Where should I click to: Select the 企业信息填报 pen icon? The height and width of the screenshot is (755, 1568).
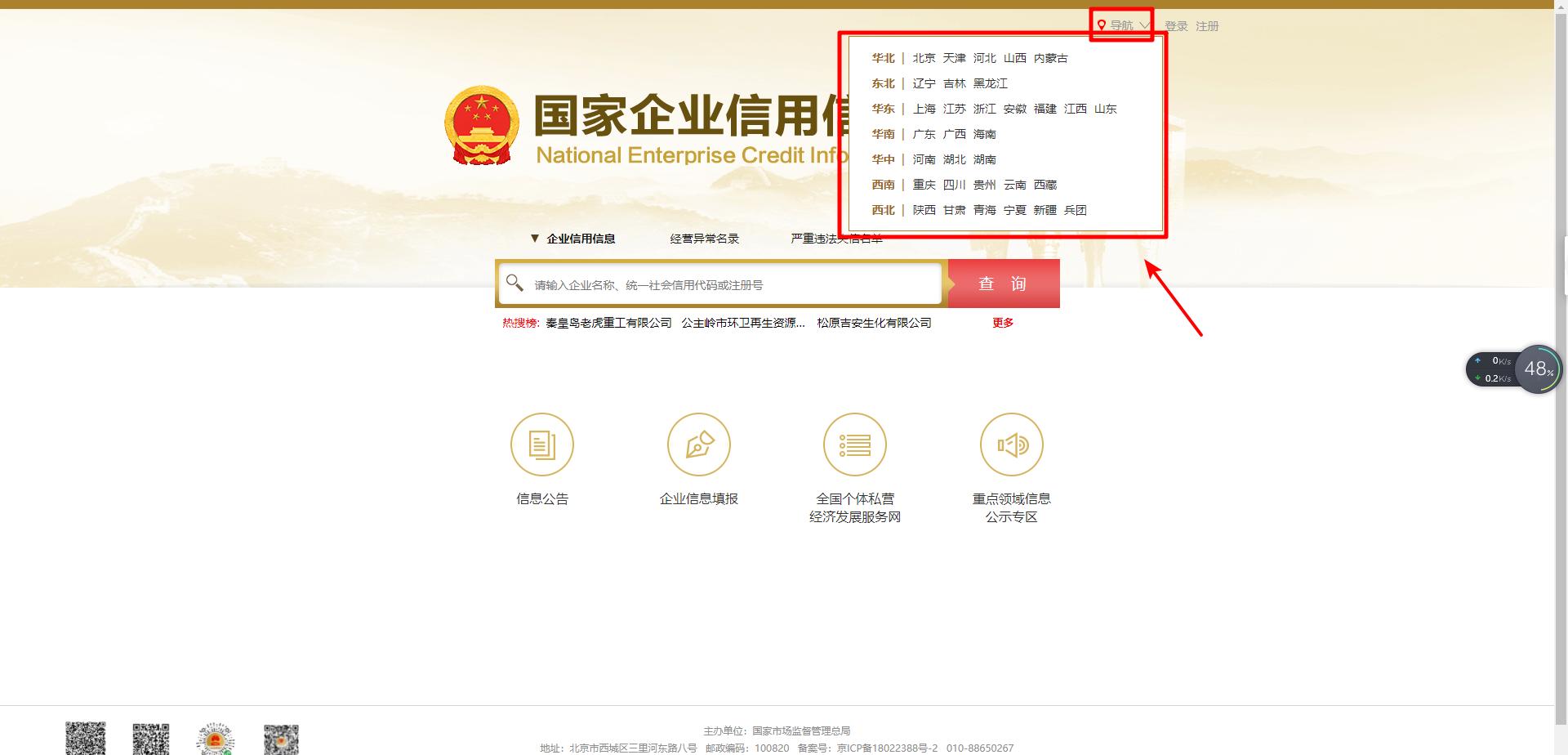[x=699, y=445]
